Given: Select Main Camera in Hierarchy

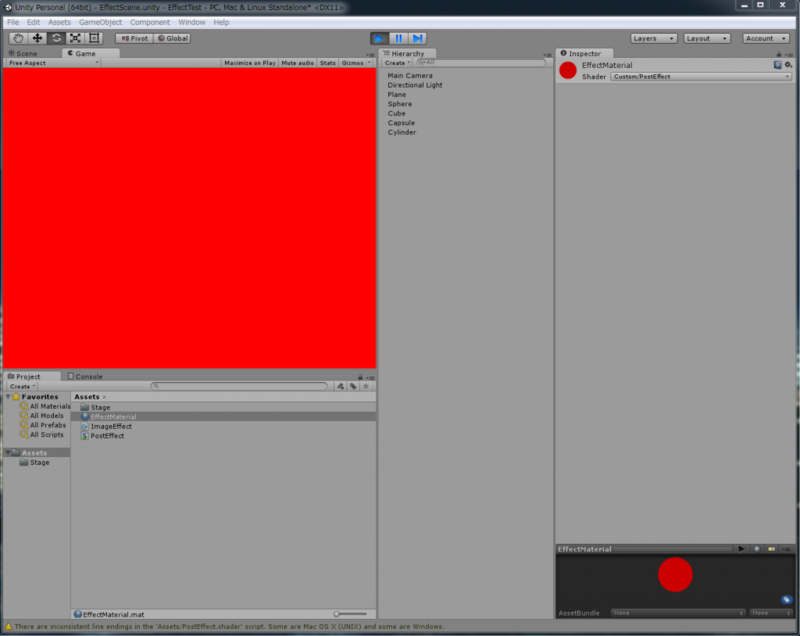Looking at the screenshot, I should 410,75.
